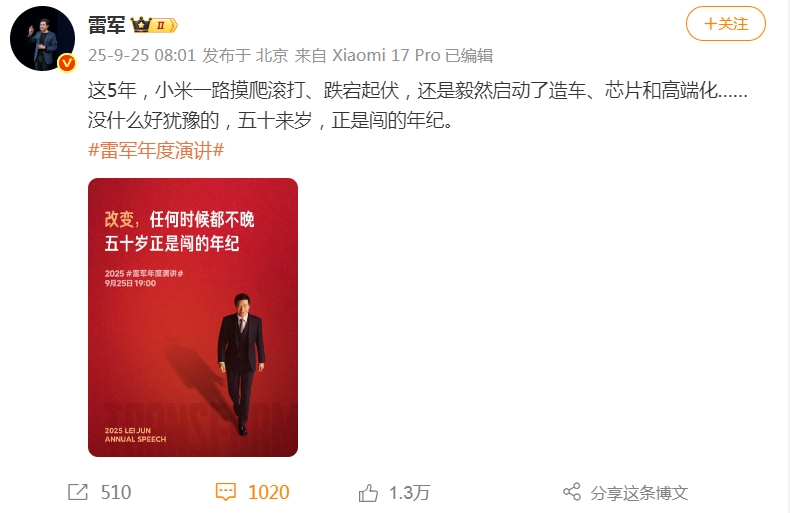Click the like count 1.3万

(409, 493)
